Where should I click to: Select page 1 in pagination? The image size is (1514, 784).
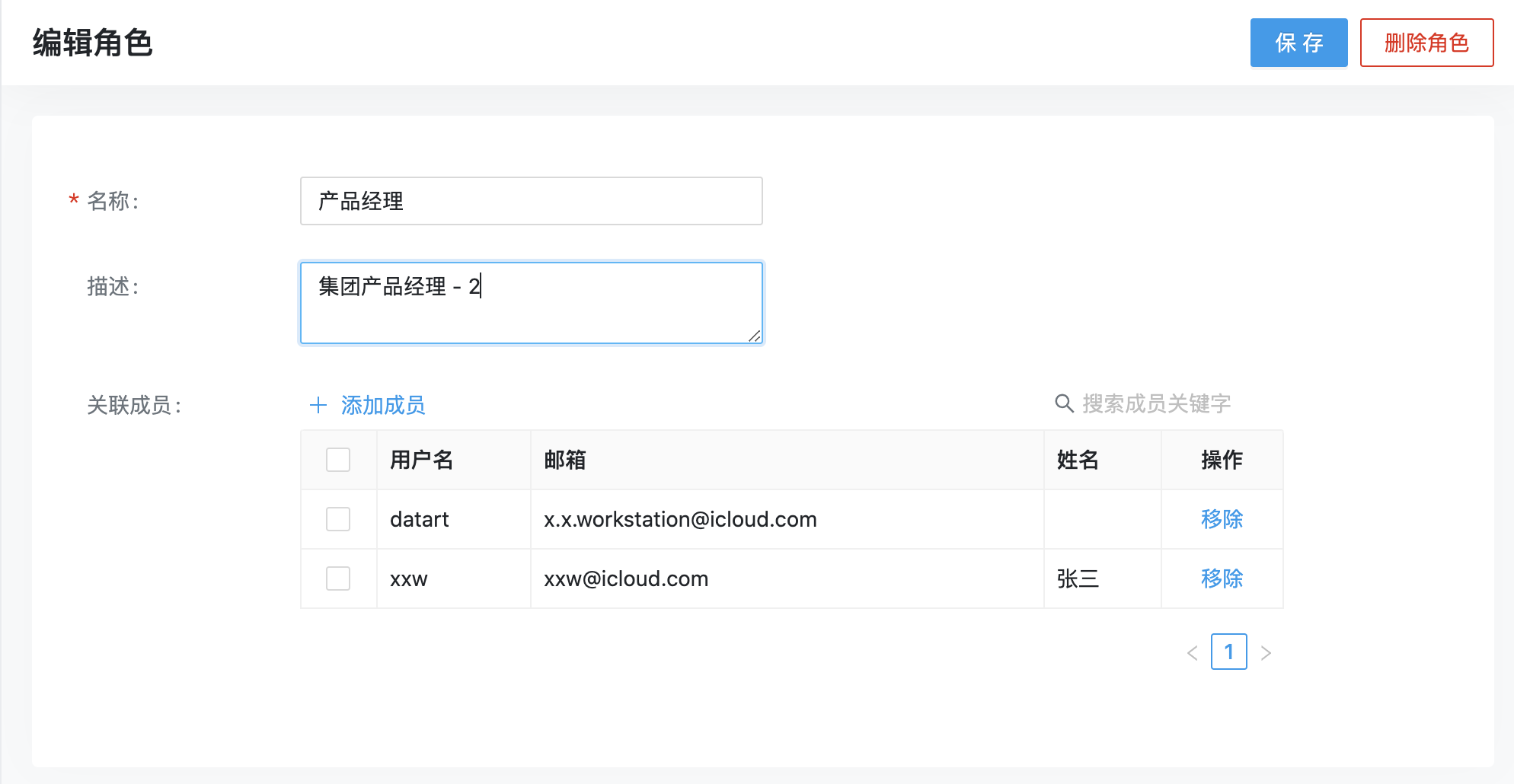pyautogui.click(x=1228, y=652)
